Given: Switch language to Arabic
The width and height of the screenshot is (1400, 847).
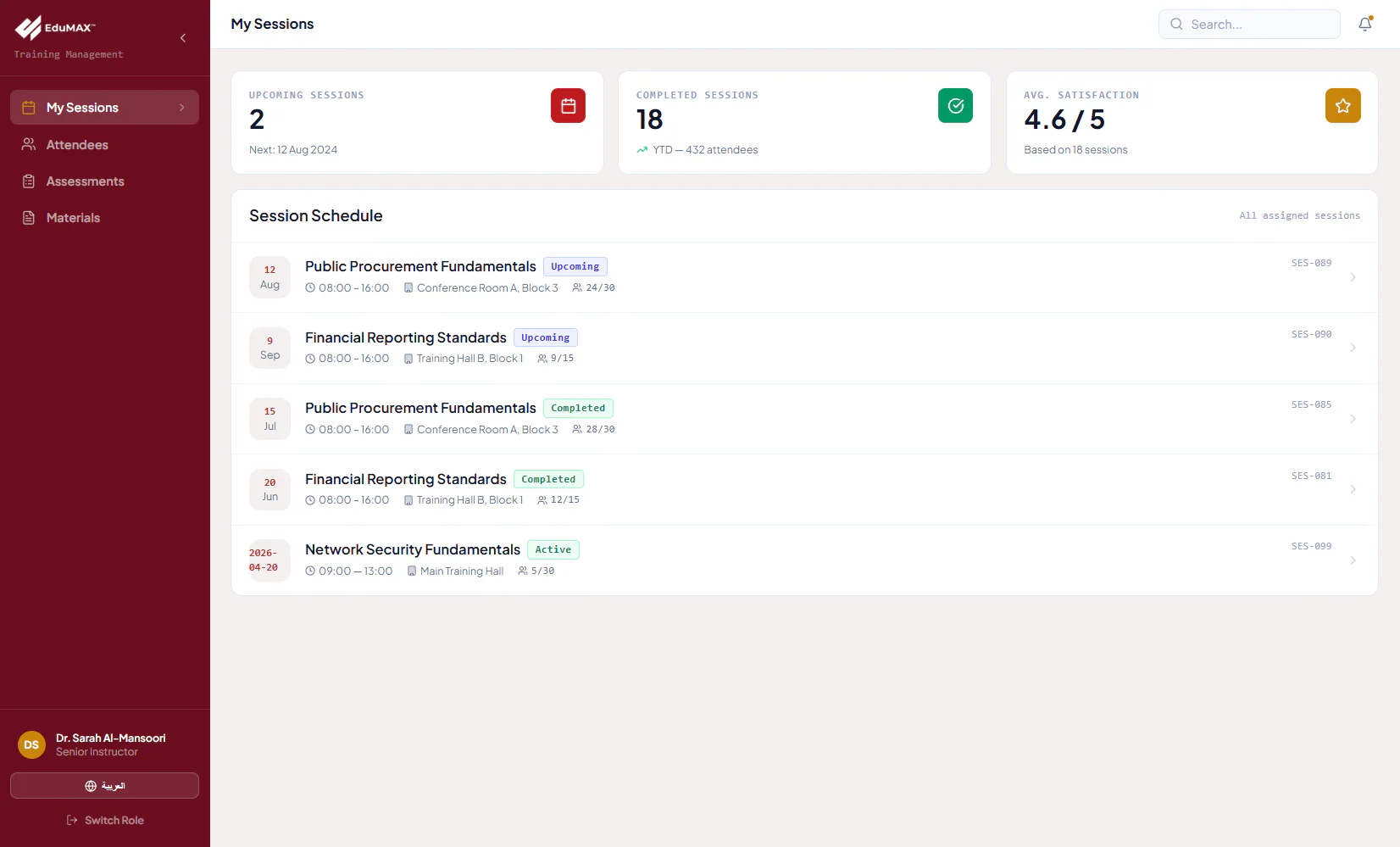Looking at the screenshot, I should 104,786.
